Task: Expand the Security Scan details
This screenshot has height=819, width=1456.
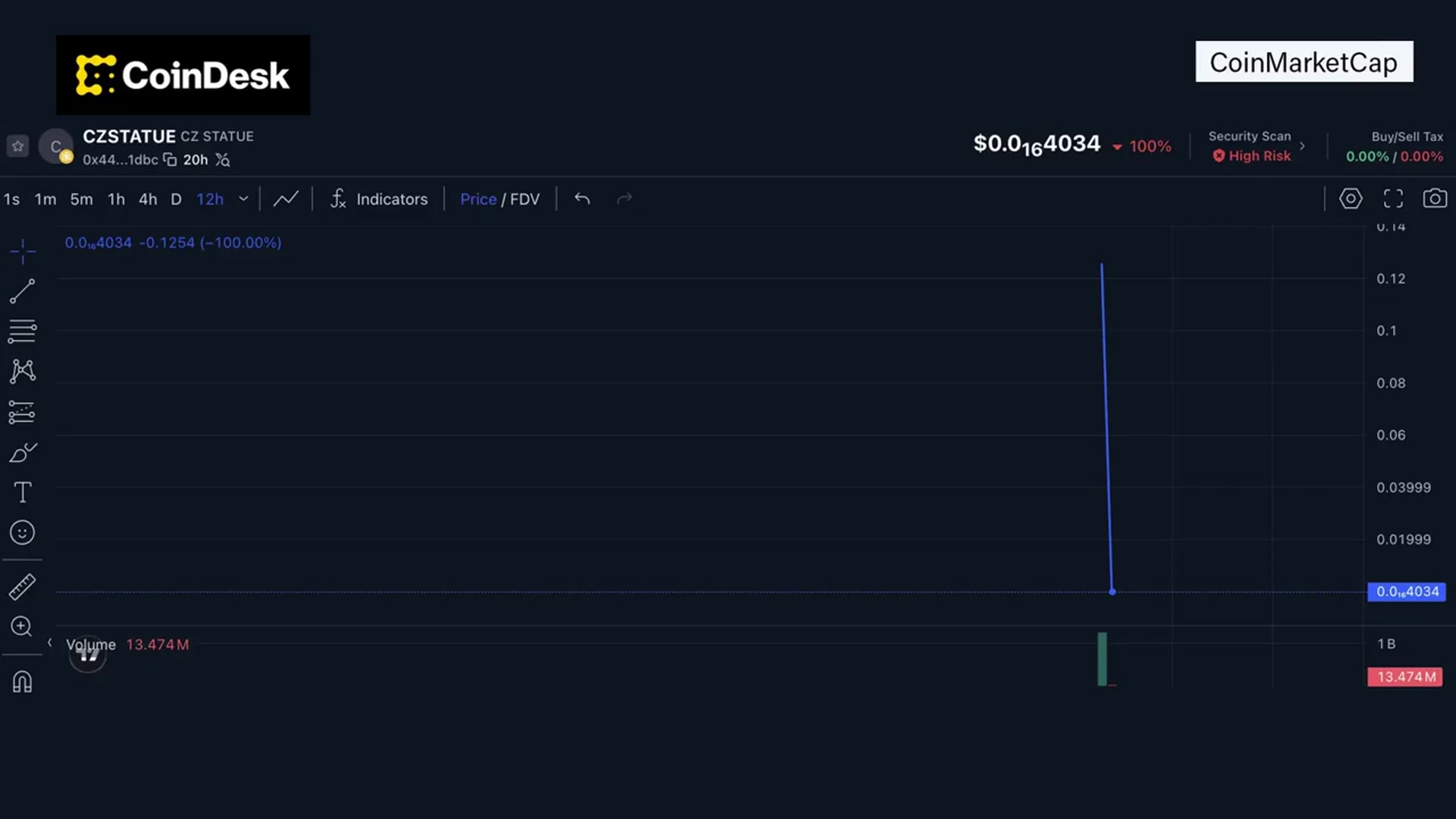Action: [x=1304, y=145]
